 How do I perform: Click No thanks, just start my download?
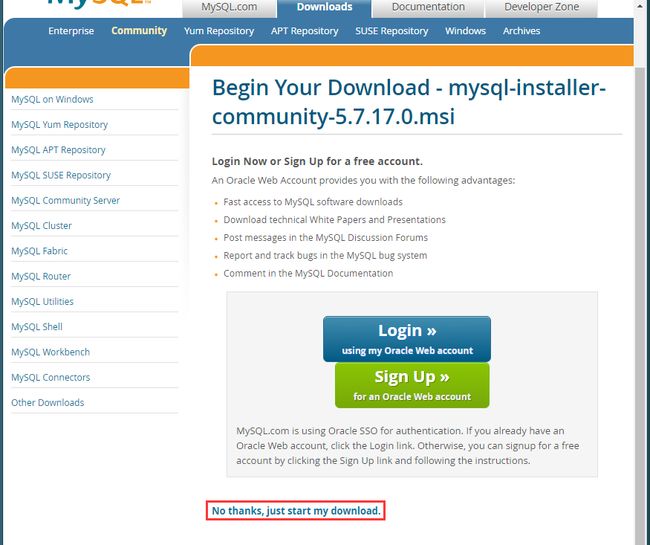[x=296, y=511]
